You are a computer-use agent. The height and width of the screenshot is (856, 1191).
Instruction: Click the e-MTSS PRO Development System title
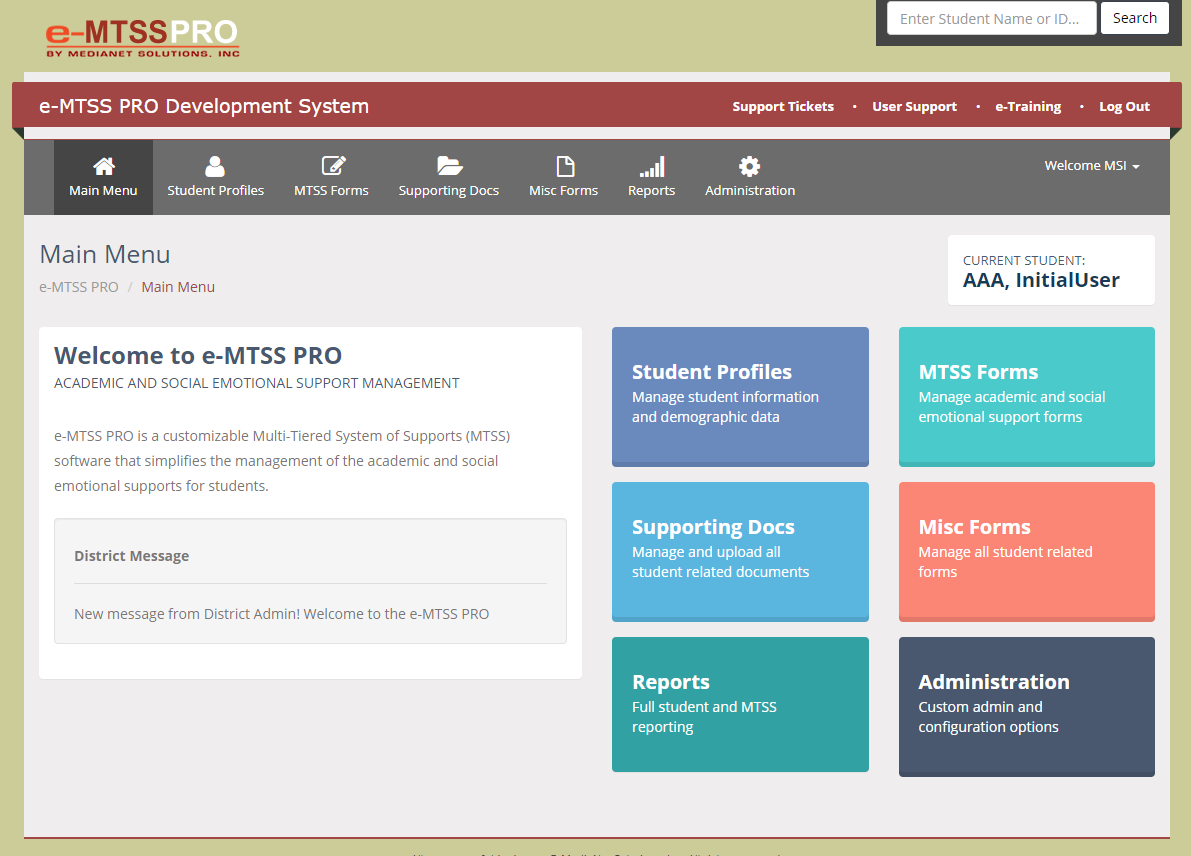[204, 106]
